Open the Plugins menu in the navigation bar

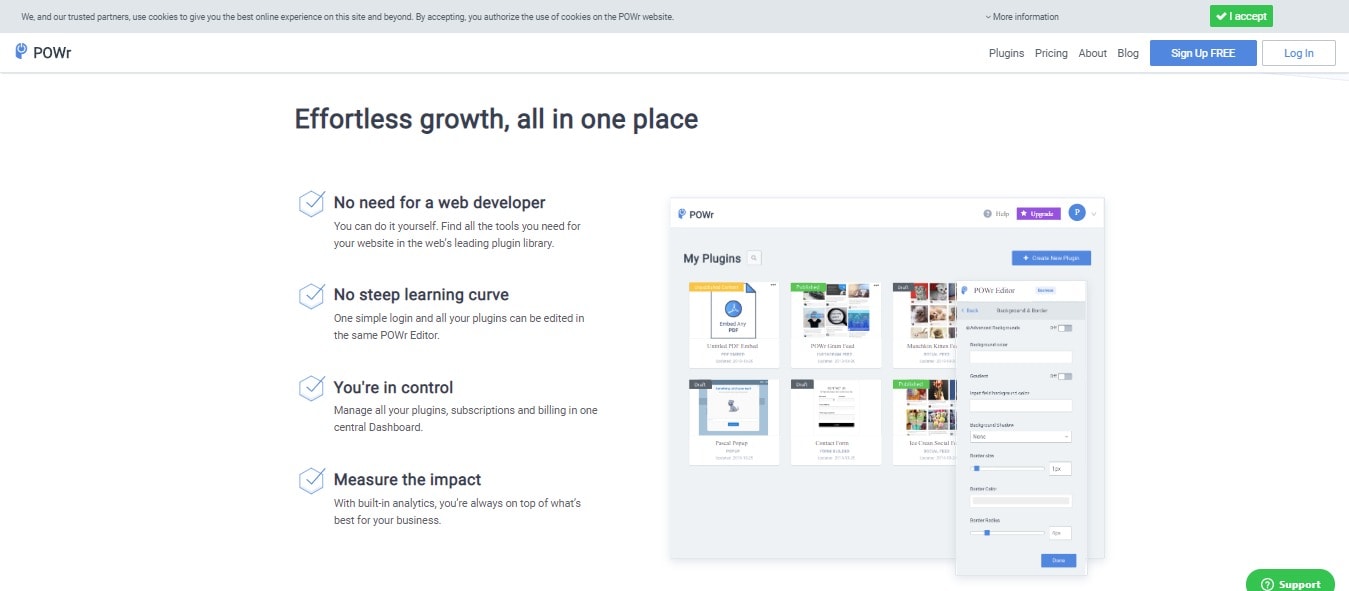(x=1006, y=53)
